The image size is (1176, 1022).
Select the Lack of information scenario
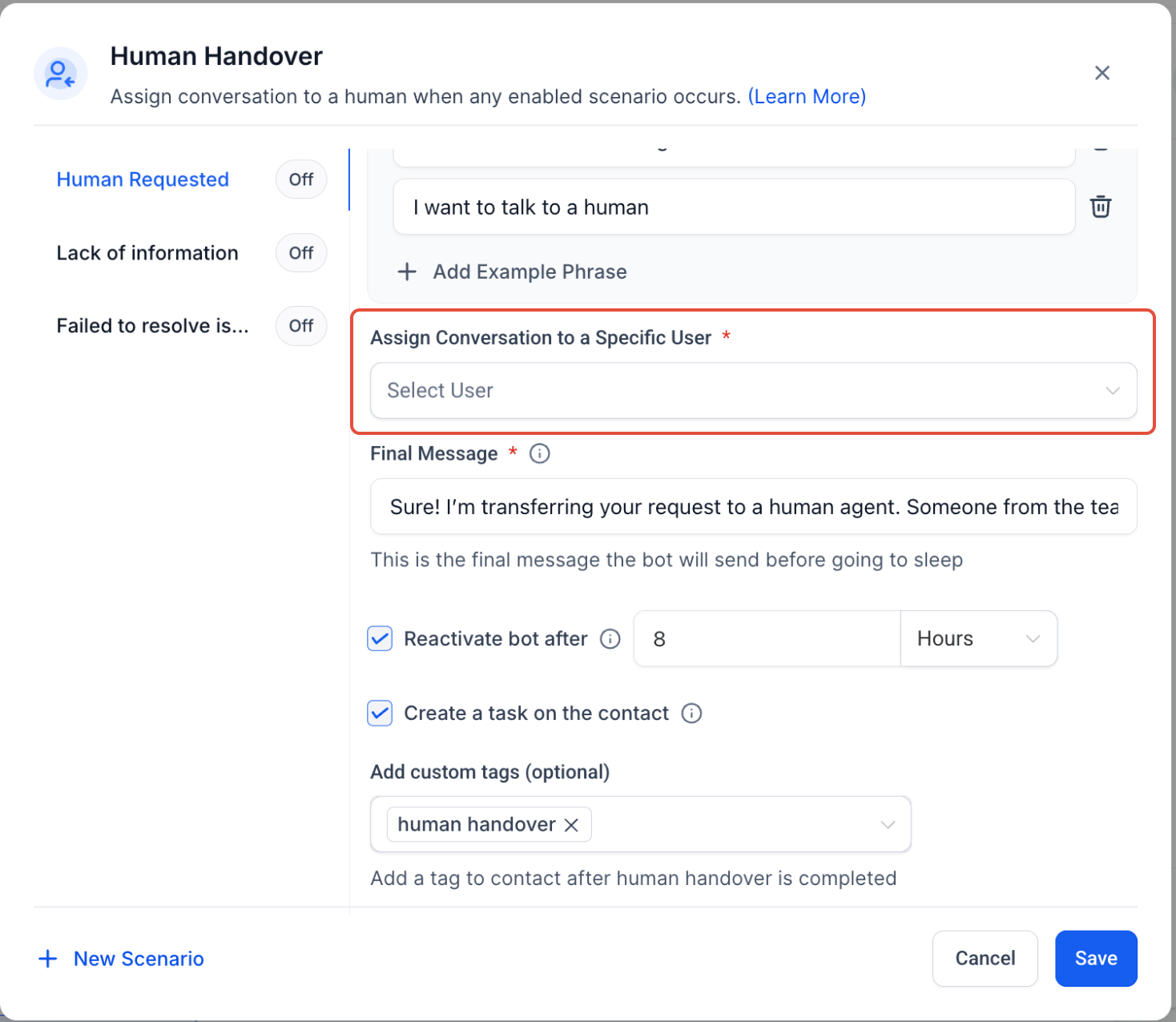147,253
